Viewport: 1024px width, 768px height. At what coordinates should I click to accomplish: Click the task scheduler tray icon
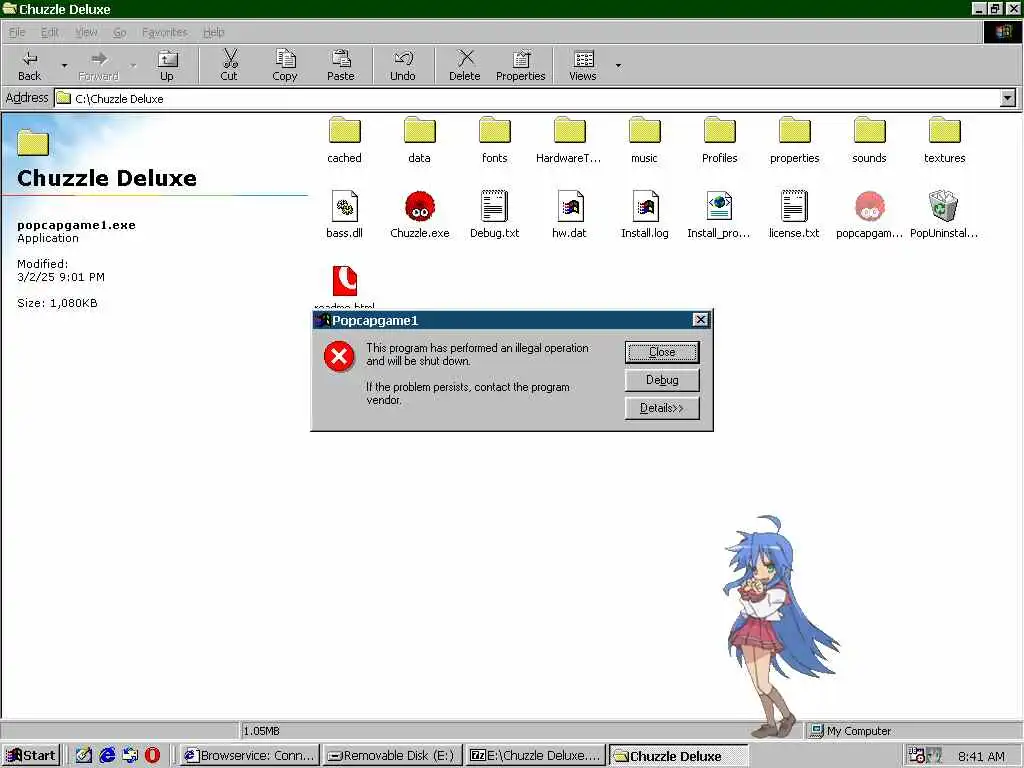(x=917, y=756)
